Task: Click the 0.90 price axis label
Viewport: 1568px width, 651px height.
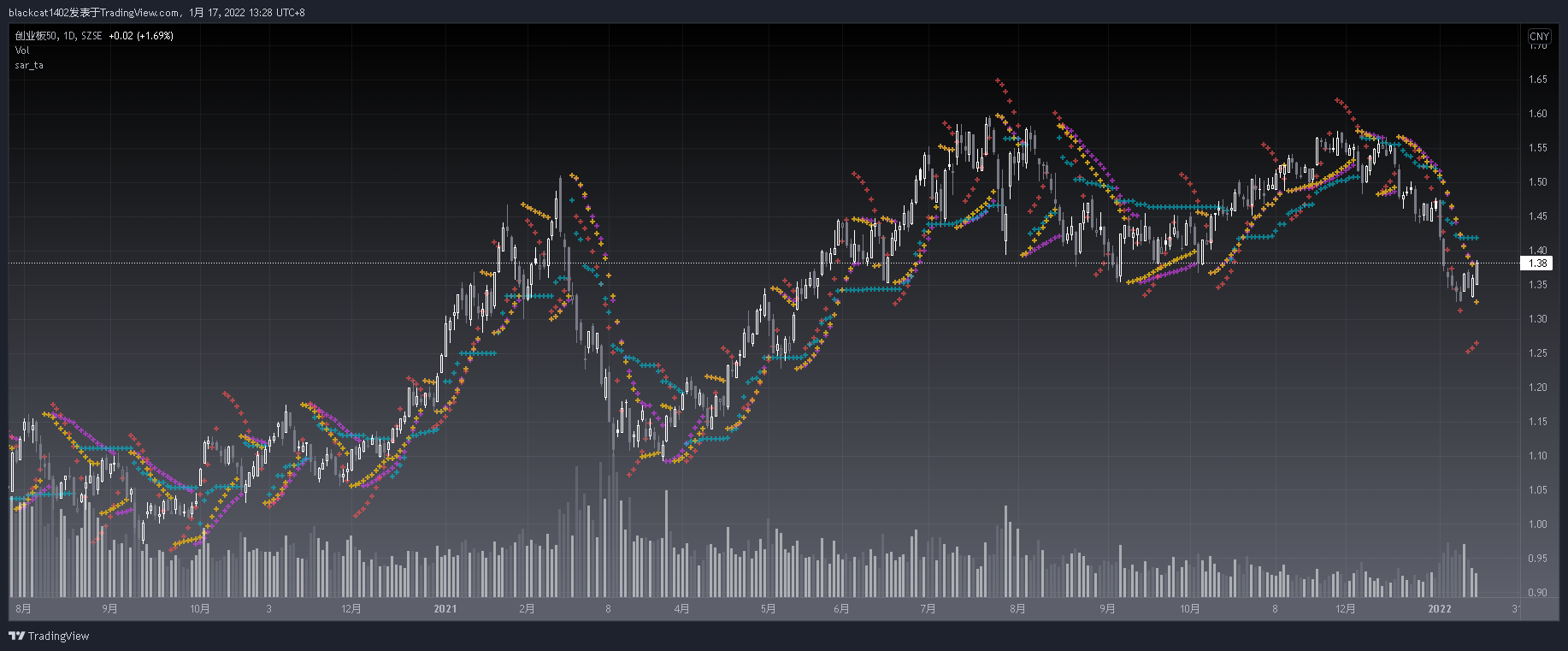Action: [1538, 592]
